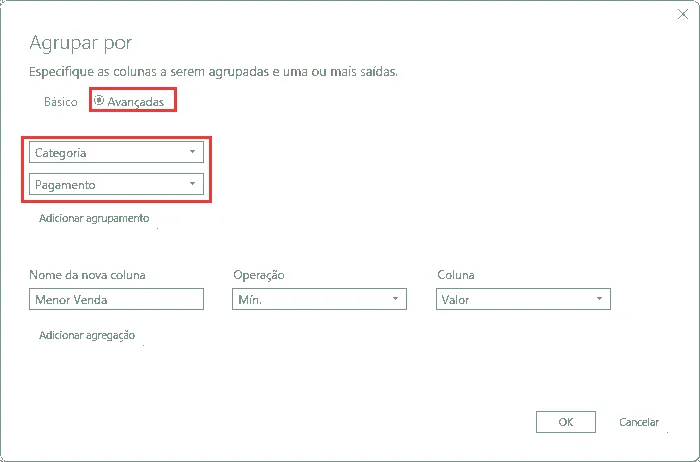Click the arrow on Pagamento dropdown
The width and height of the screenshot is (700, 462).
pyautogui.click(x=192, y=183)
